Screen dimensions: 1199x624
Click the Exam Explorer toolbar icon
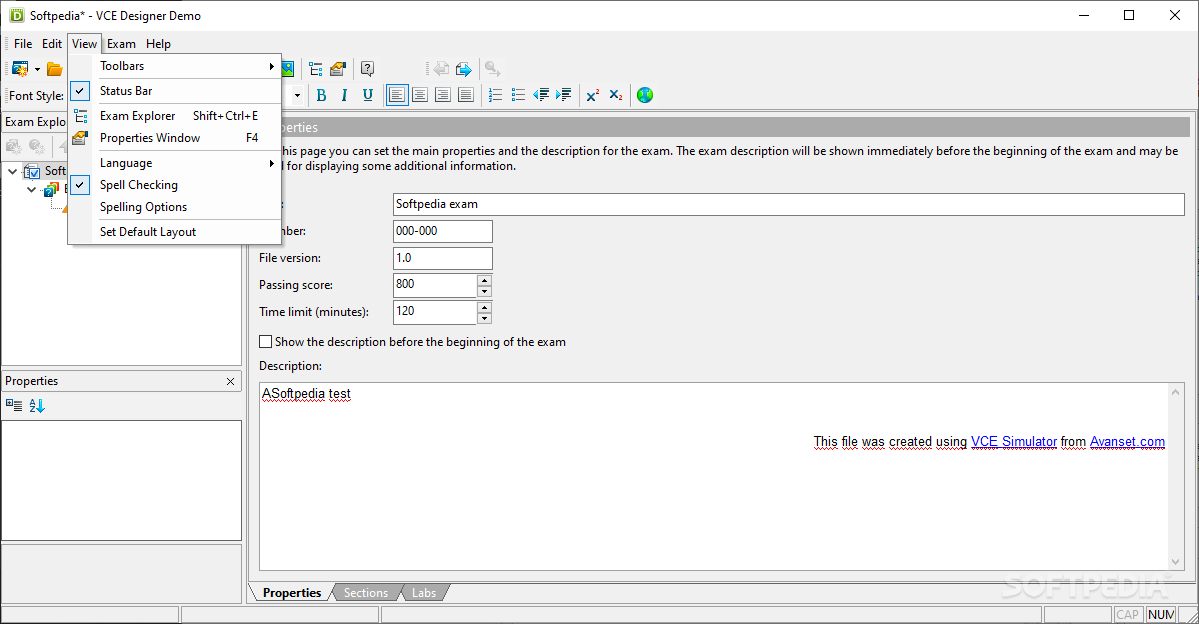click(x=316, y=69)
